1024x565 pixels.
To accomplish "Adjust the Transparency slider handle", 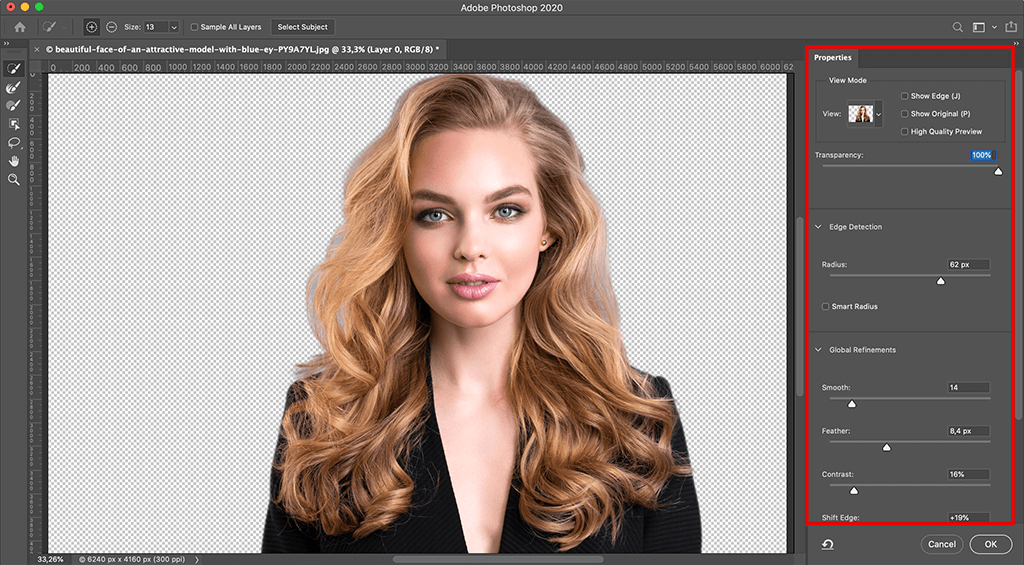I will [x=998, y=171].
